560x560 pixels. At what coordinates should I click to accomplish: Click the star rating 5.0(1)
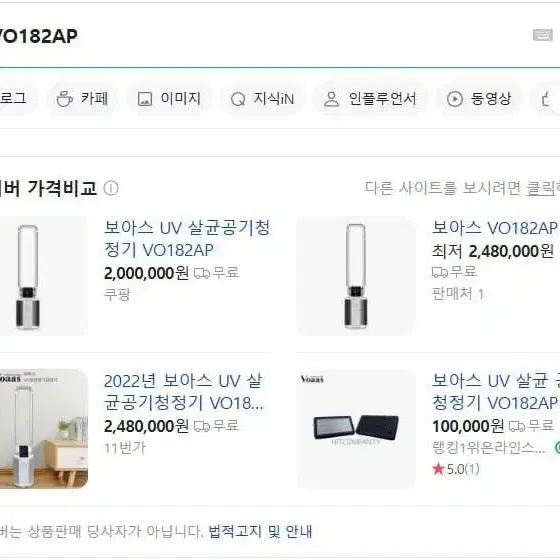tap(455, 469)
